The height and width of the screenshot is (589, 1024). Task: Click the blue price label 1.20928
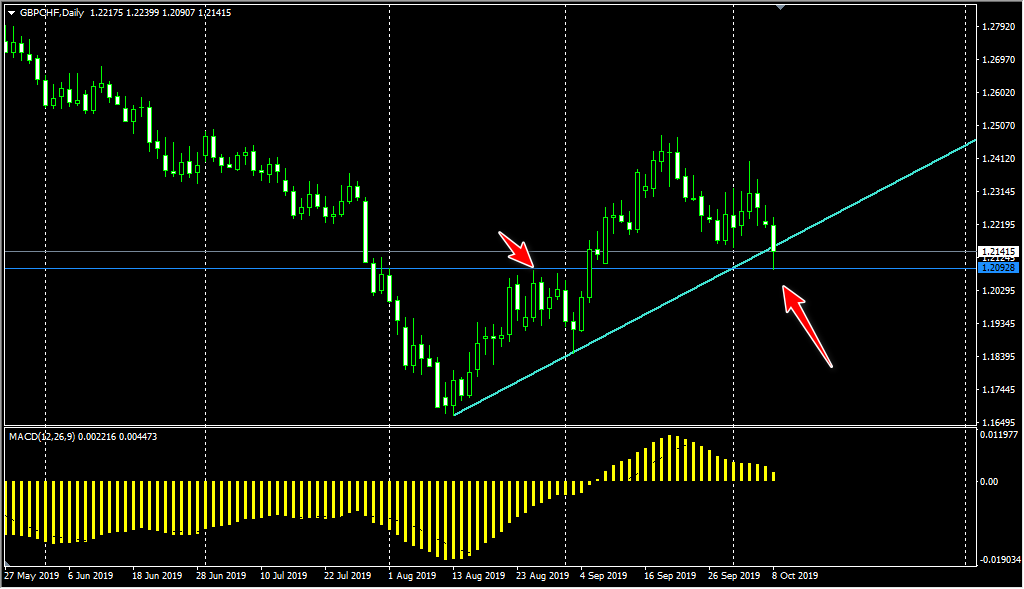coord(999,268)
